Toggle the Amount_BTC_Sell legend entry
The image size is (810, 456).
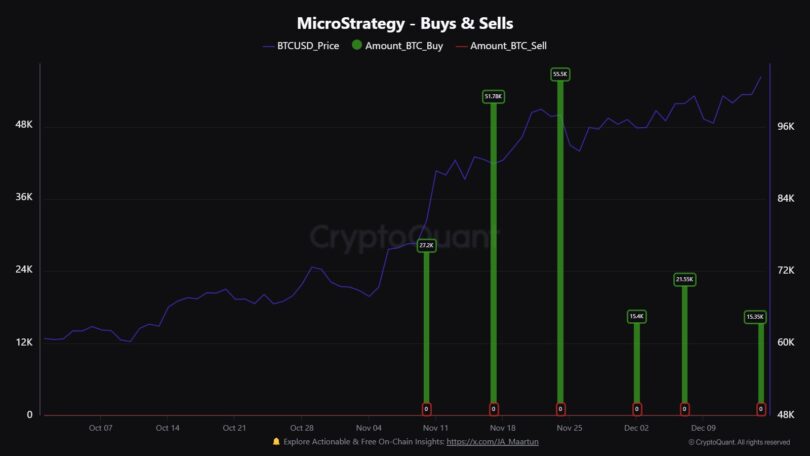tap(501, 45)
